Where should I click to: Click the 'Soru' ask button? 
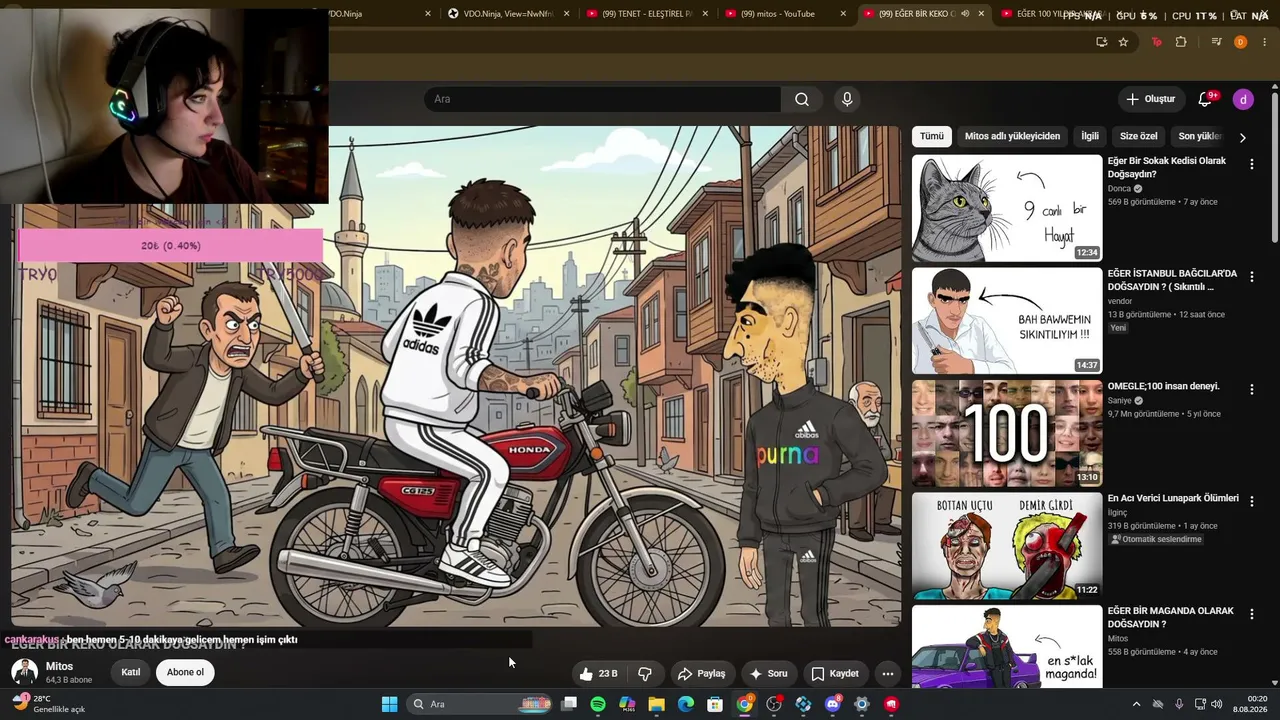click(x=768, y=674)
